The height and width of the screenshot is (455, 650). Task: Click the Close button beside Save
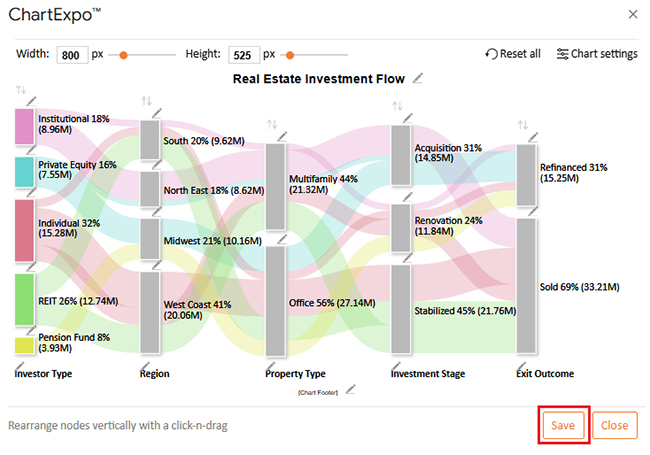614,425
